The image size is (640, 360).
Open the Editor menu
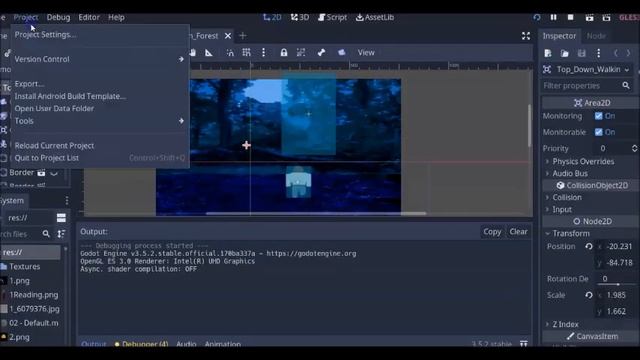(89, 17)
